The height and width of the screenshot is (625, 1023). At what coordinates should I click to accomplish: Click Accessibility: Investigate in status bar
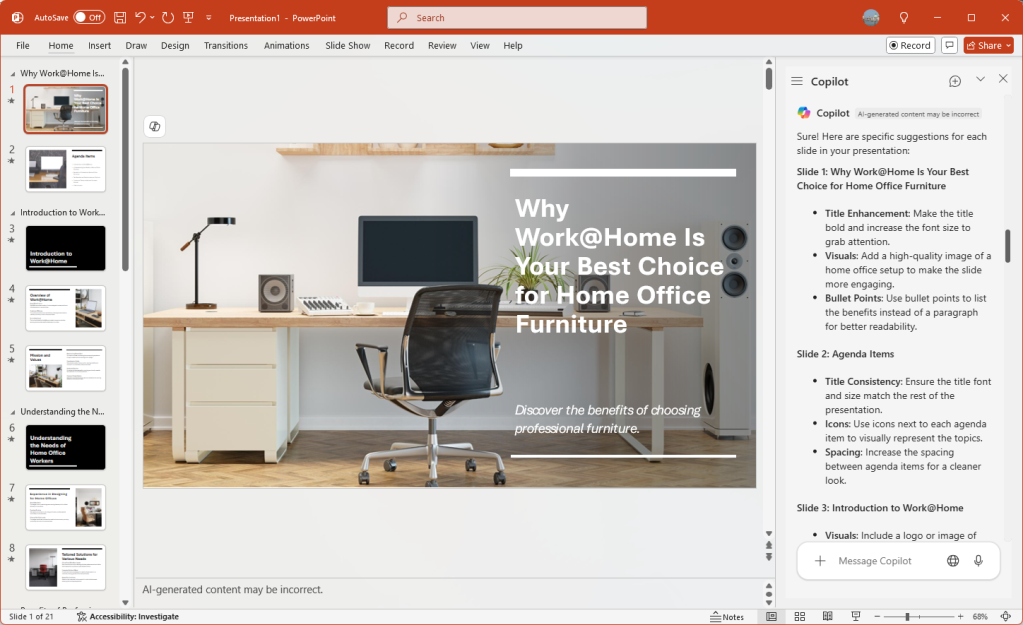click(127, 617)
